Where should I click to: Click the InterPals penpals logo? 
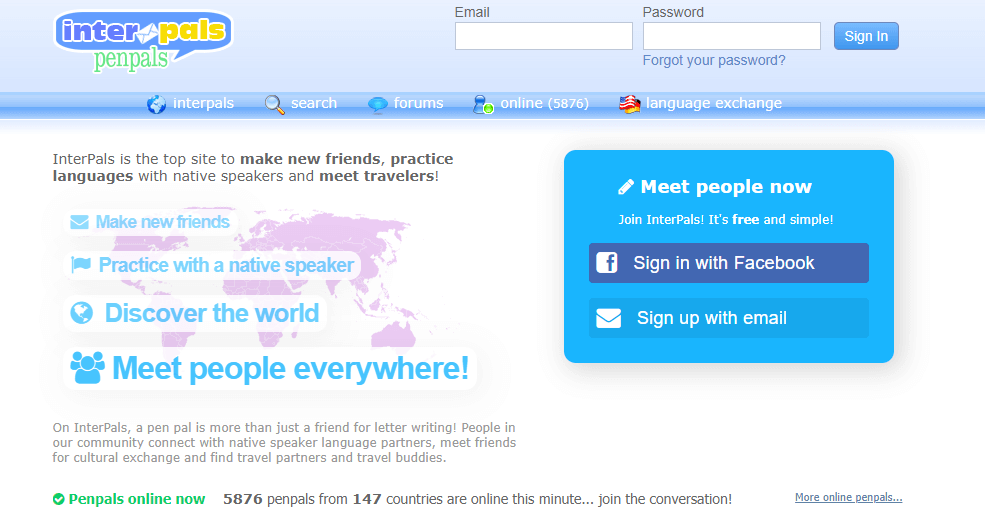pos(144,41)
